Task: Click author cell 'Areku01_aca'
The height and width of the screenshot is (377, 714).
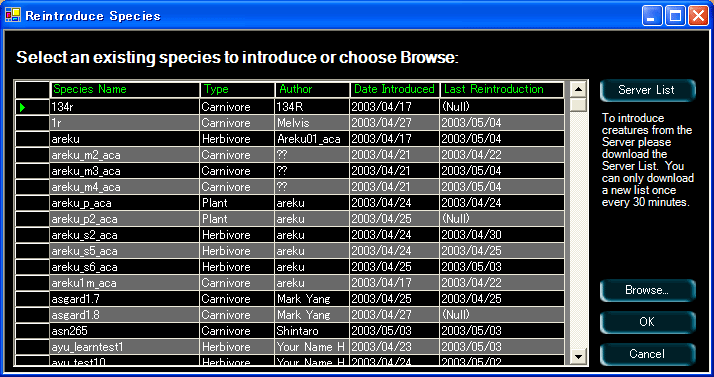Action: click(x=312, y=139)
